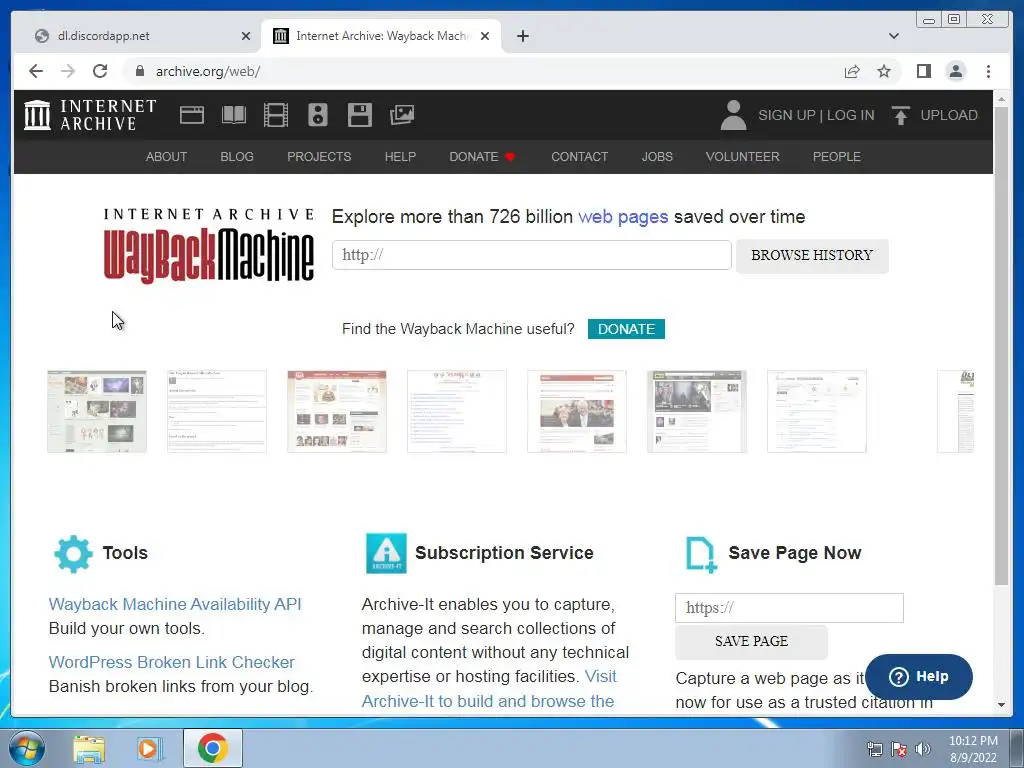1024x768 pixels.
Task: Open Chrome three-dot menu
Action: click(x=988, y=71)
